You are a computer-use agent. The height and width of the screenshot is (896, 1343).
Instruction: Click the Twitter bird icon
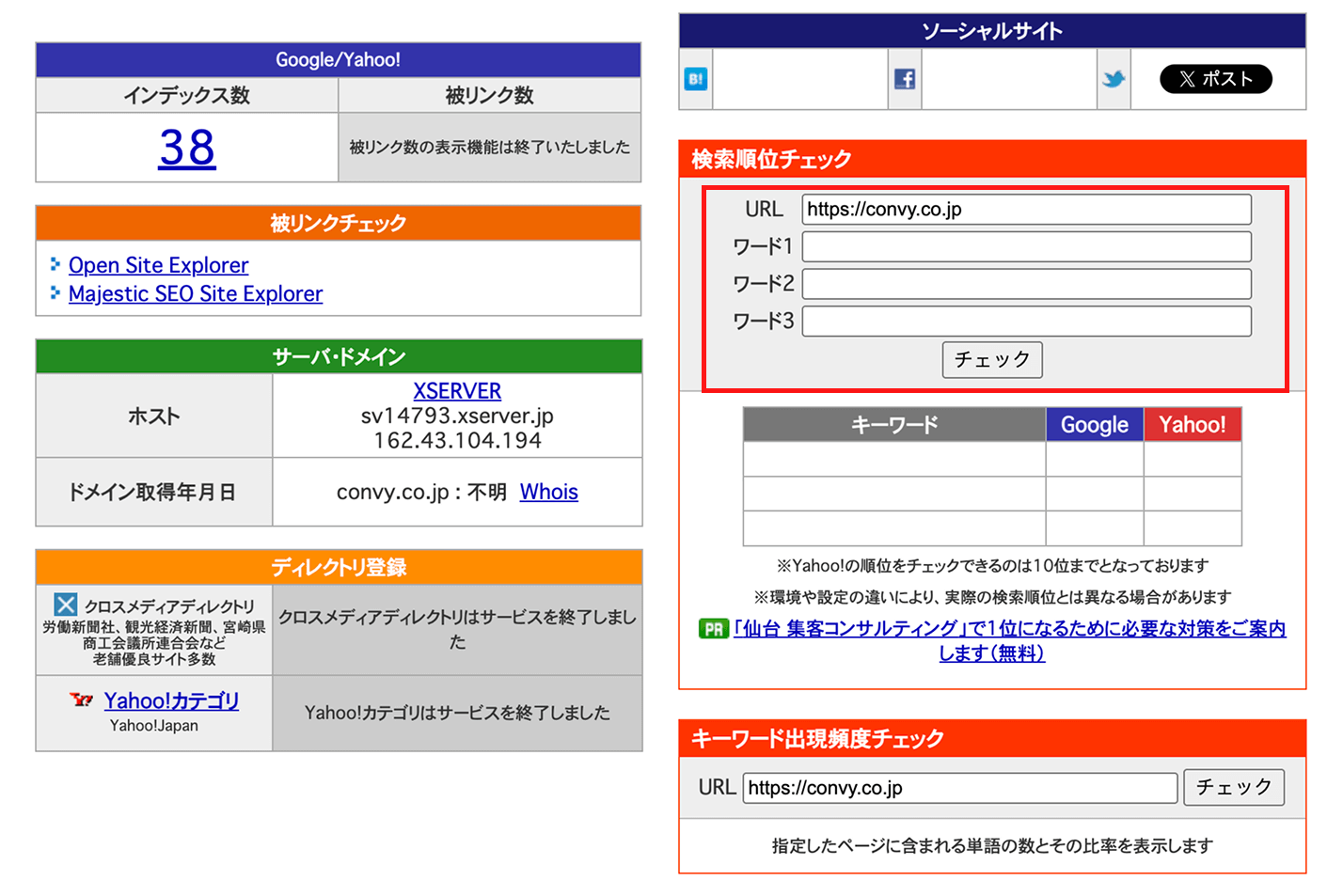(x=1114, y=79)
